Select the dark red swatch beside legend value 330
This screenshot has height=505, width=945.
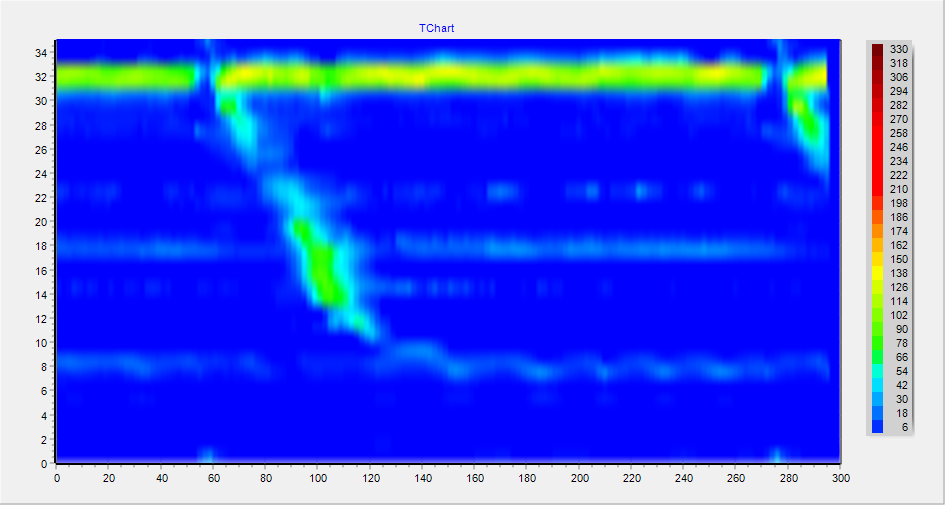coord(878,49)
